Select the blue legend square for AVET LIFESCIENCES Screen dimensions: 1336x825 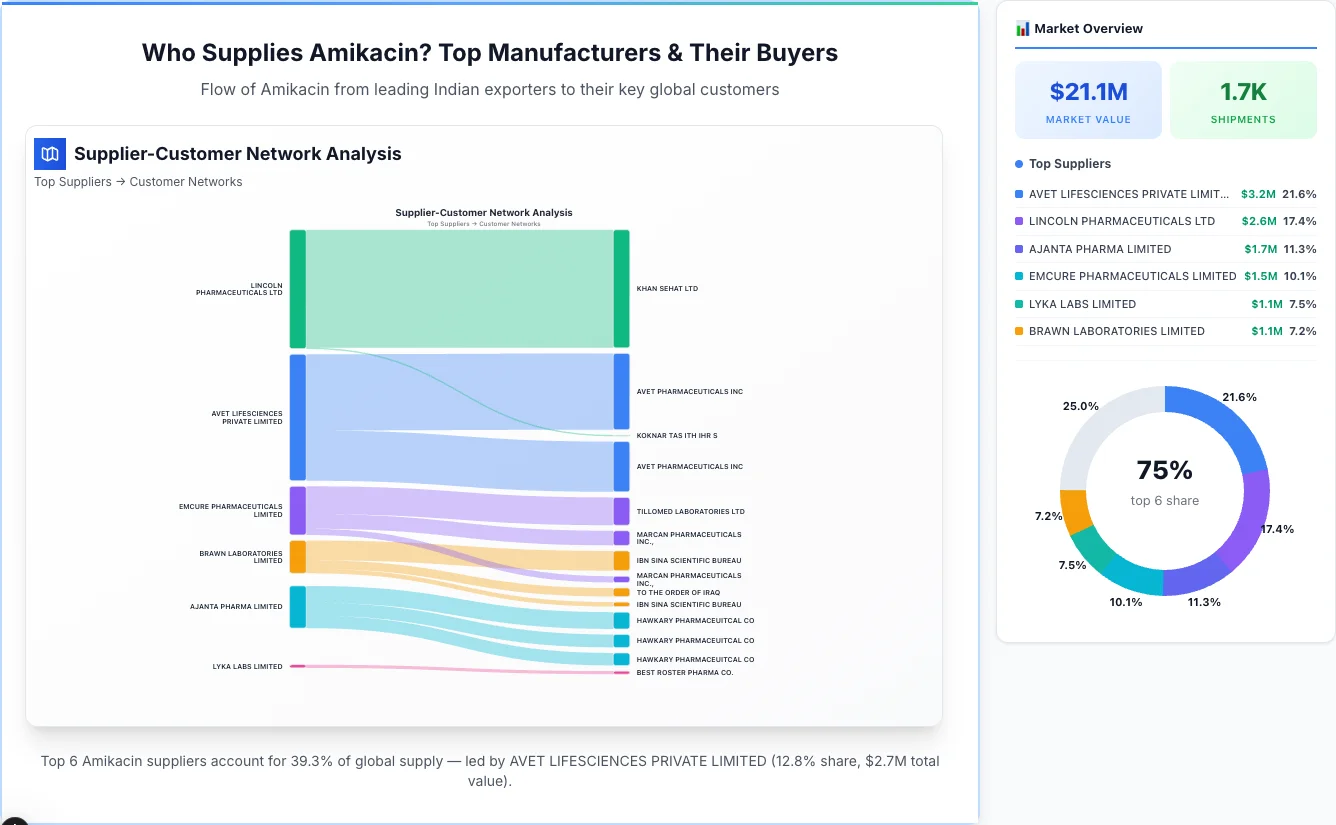click(x=1019, y=194)
